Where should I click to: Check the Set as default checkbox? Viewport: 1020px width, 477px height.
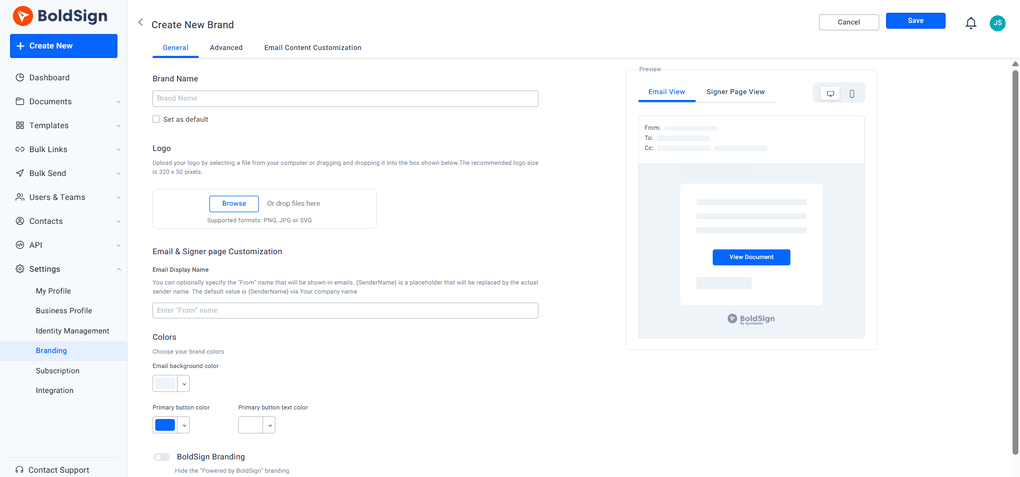tap(156, 119)
